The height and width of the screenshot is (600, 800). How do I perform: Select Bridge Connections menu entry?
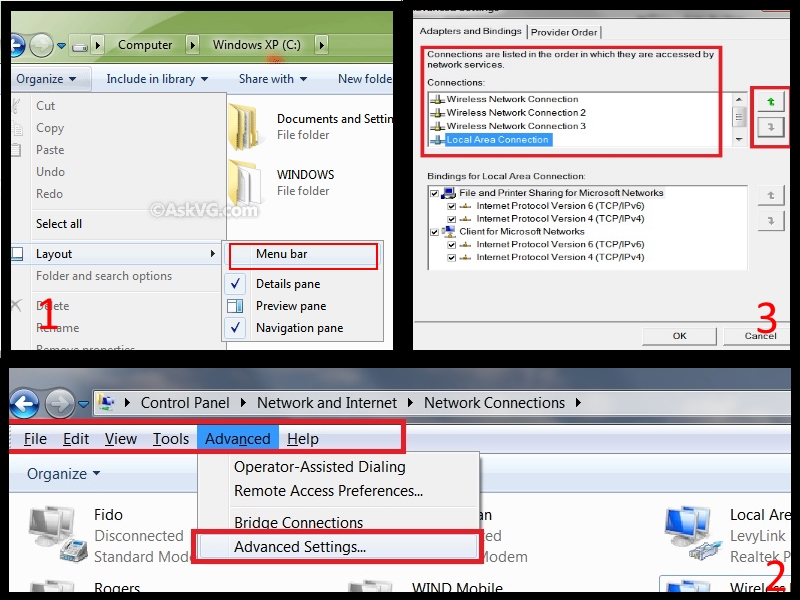click(339, 522)
